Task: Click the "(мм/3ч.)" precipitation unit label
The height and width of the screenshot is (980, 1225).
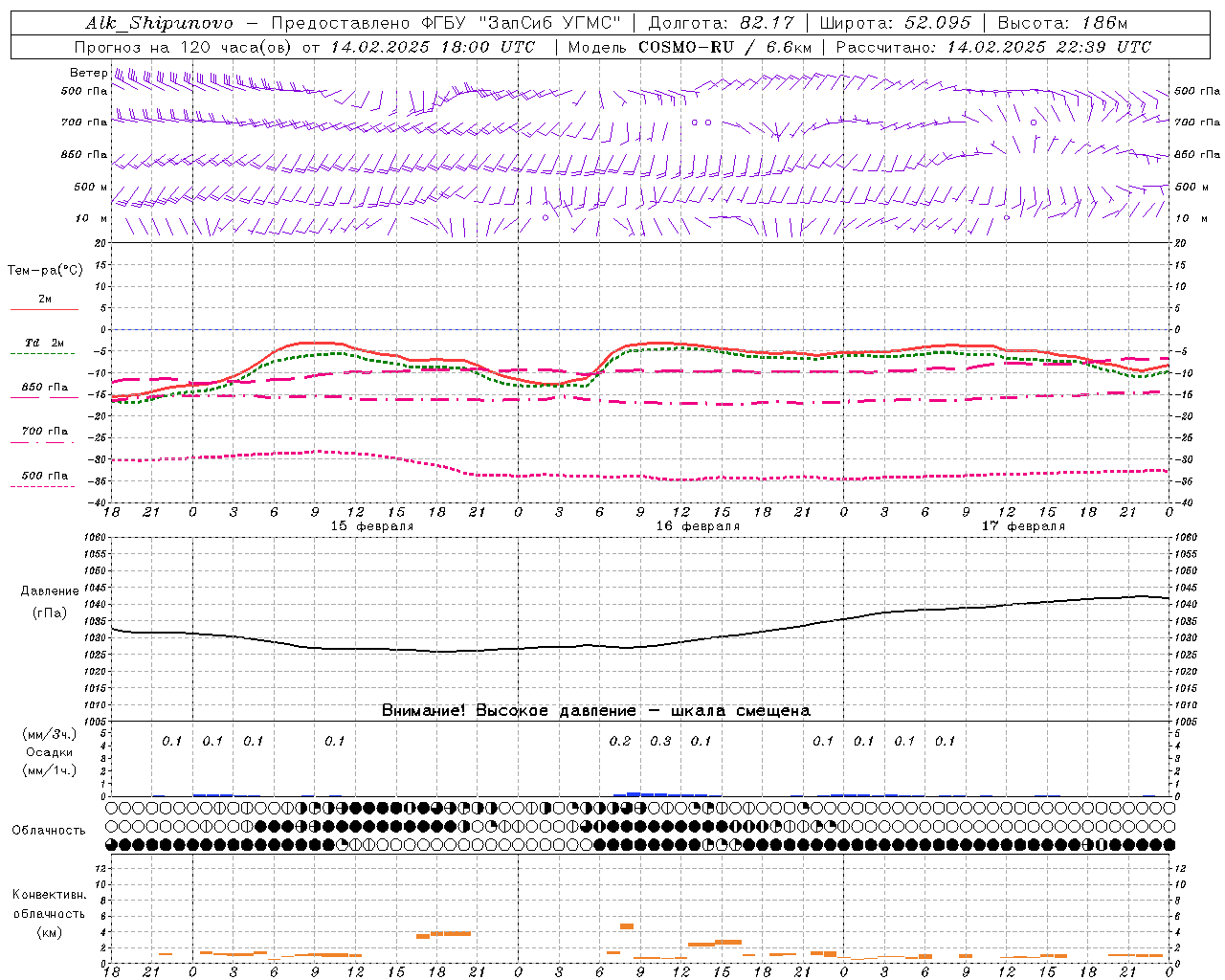Action: pyautogui.click(x=49, y=734)
